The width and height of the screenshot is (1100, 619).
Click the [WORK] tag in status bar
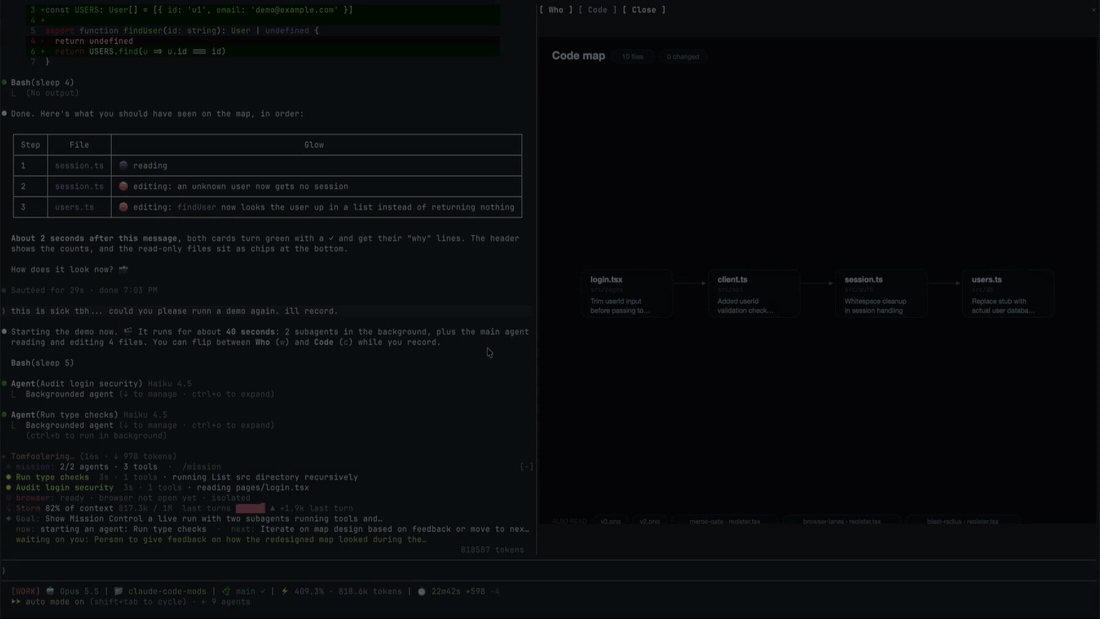tap(25, 592)
